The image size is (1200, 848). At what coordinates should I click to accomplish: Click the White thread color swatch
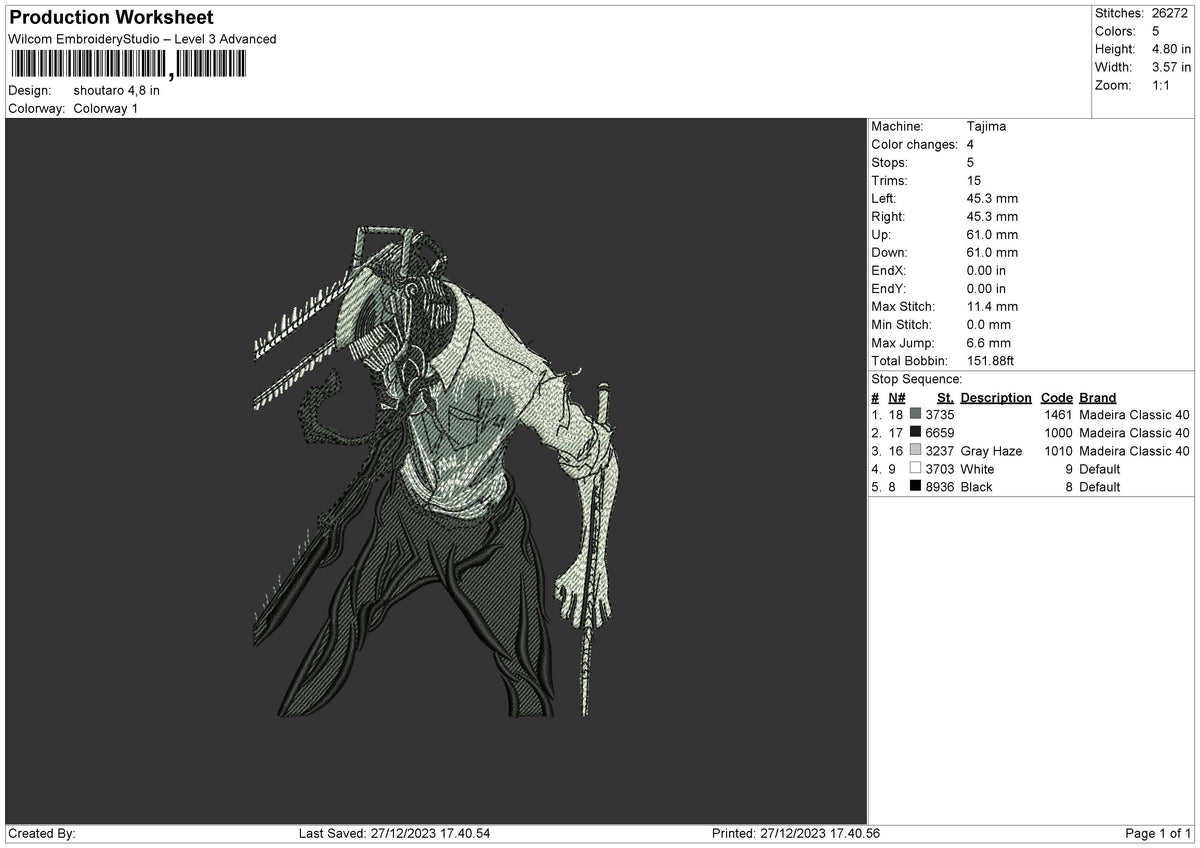pyautogui.click(x=915, y=469)
